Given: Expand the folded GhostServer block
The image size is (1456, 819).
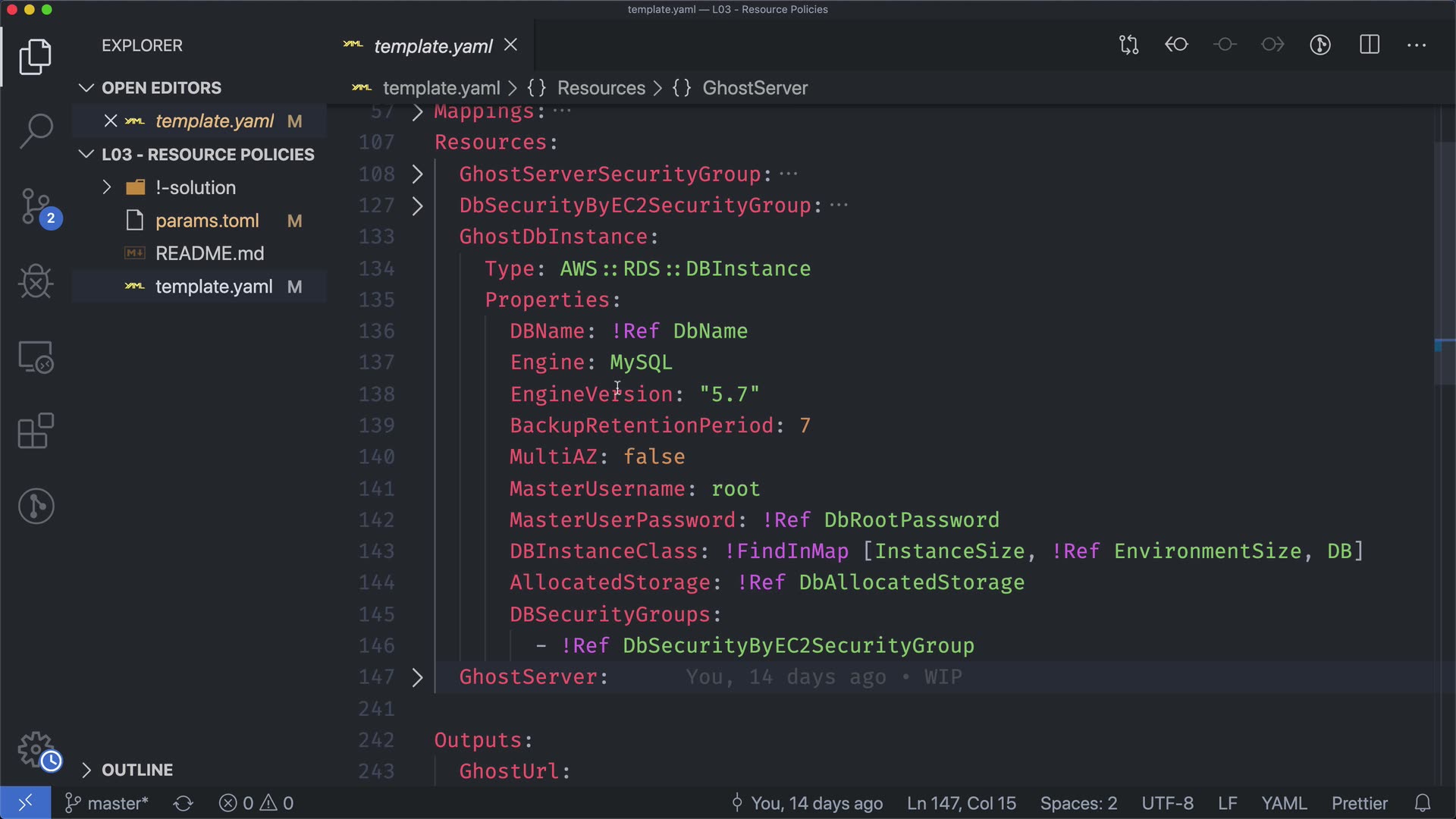Looking at the screenshot, I should coord(417,677).
